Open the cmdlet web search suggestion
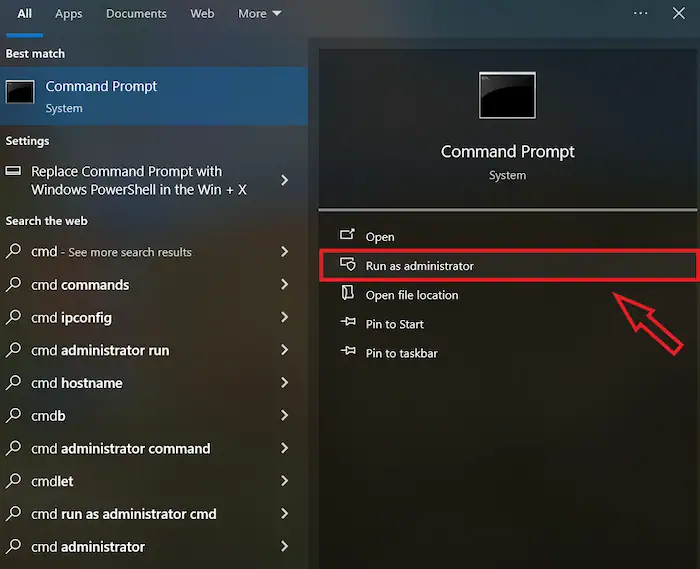Screen dimensions: 700x569 pos(52,482)
